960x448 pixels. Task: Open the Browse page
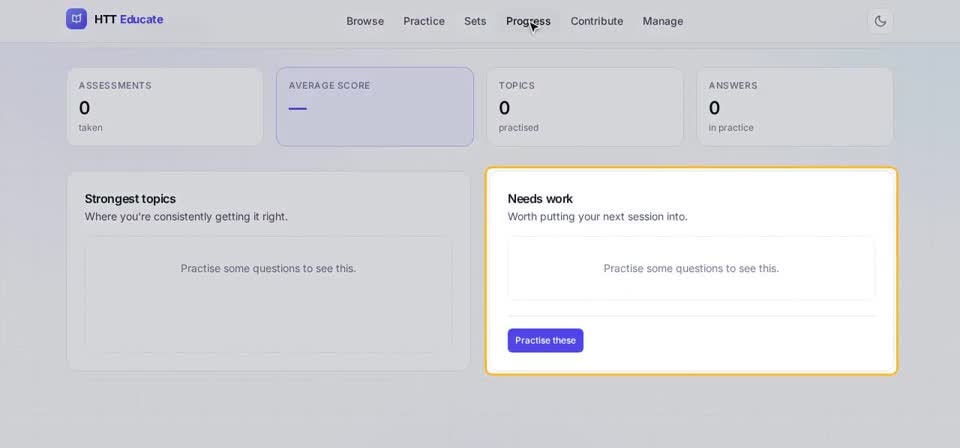(365, 21)
